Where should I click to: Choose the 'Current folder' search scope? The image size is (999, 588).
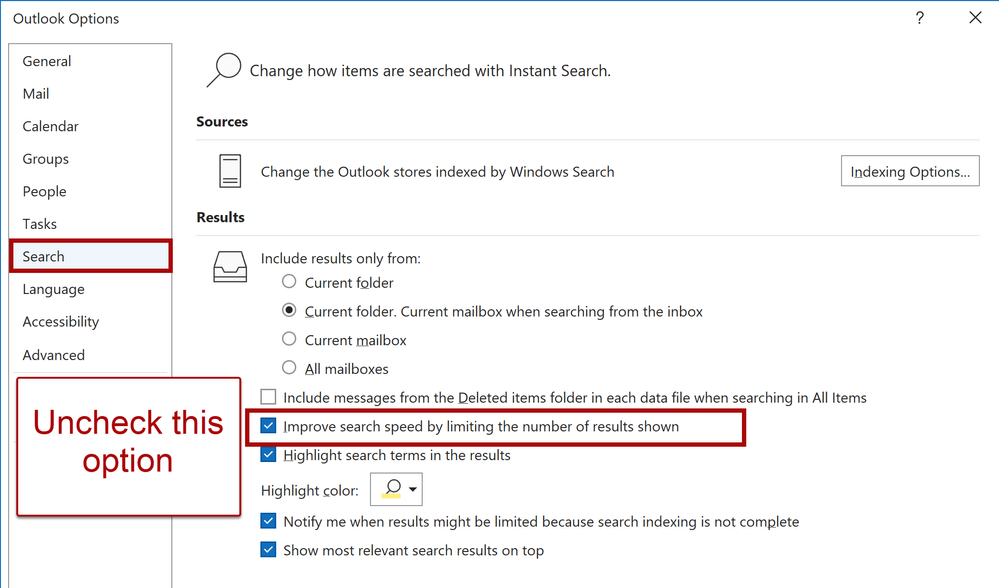[289, 282]
